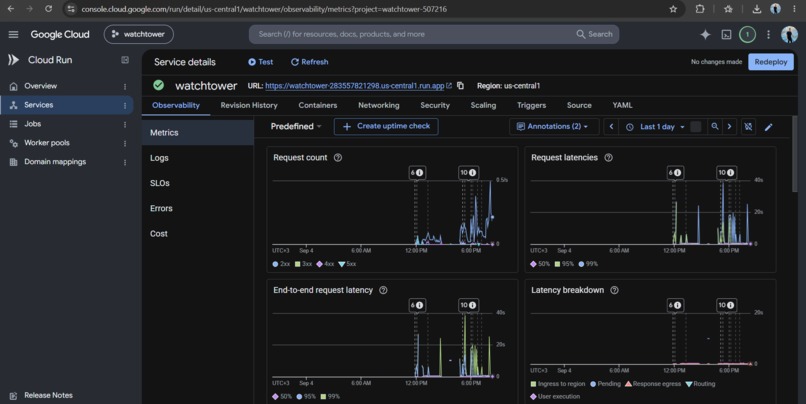
Task: Edit the dashboard with pencil icon
Action: tap(768, 127)
